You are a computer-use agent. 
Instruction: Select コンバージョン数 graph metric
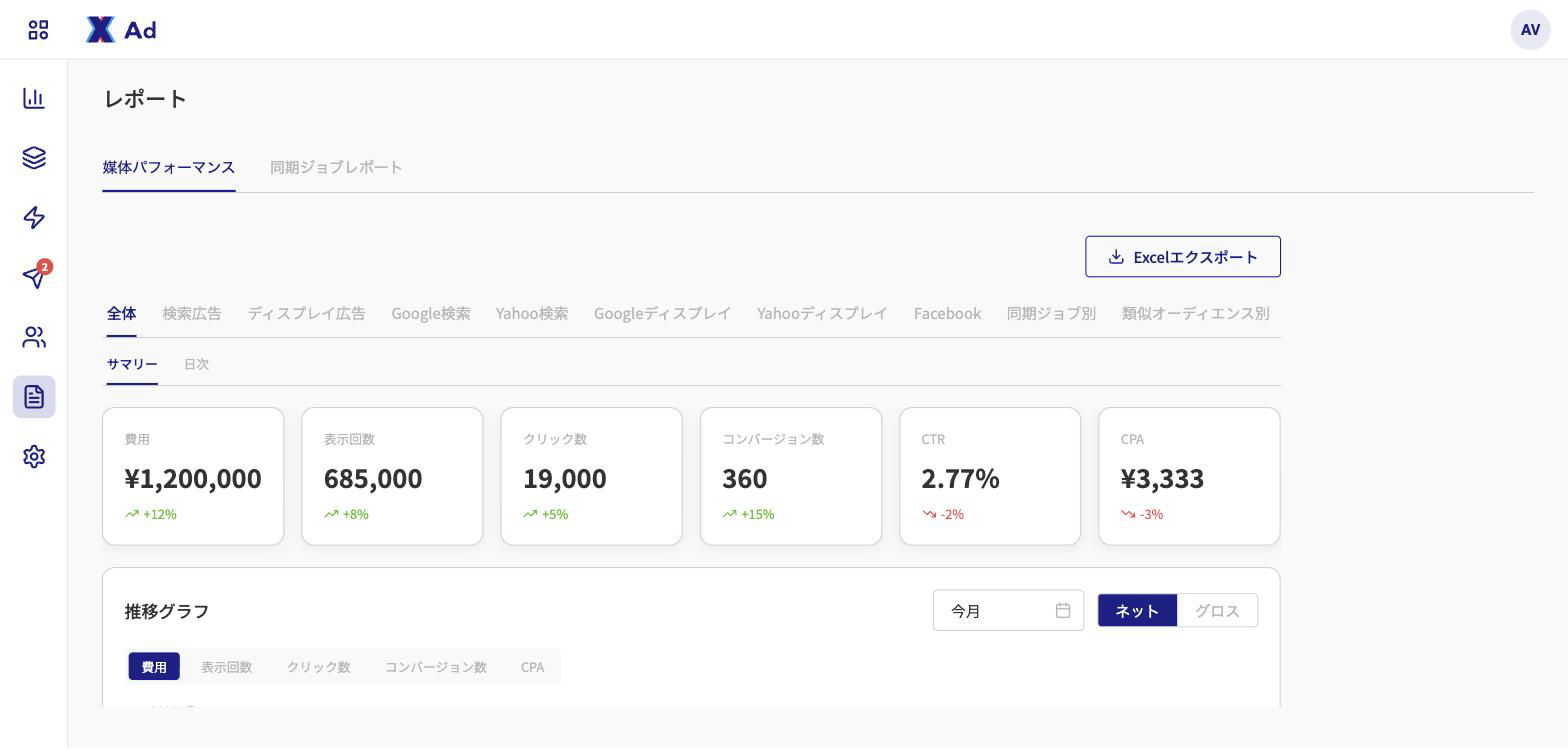point(436,667)
